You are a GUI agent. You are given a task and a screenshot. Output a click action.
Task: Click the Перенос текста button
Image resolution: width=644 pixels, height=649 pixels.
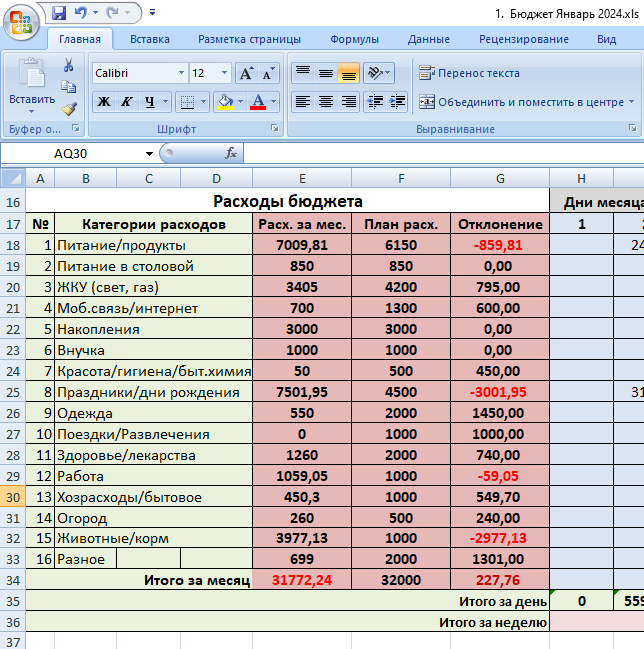pyautogui.click(x=469, y=73)
